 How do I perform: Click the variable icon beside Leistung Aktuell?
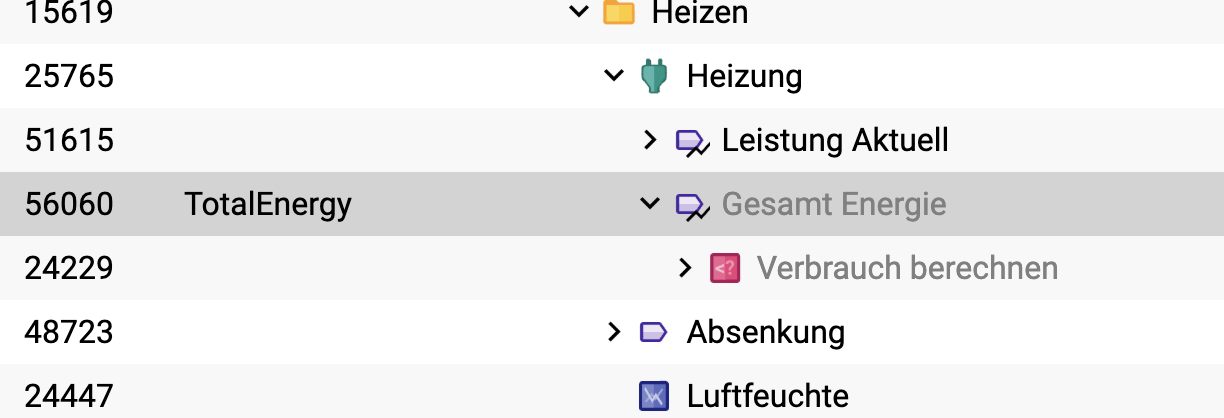click(x=691, y=141)
